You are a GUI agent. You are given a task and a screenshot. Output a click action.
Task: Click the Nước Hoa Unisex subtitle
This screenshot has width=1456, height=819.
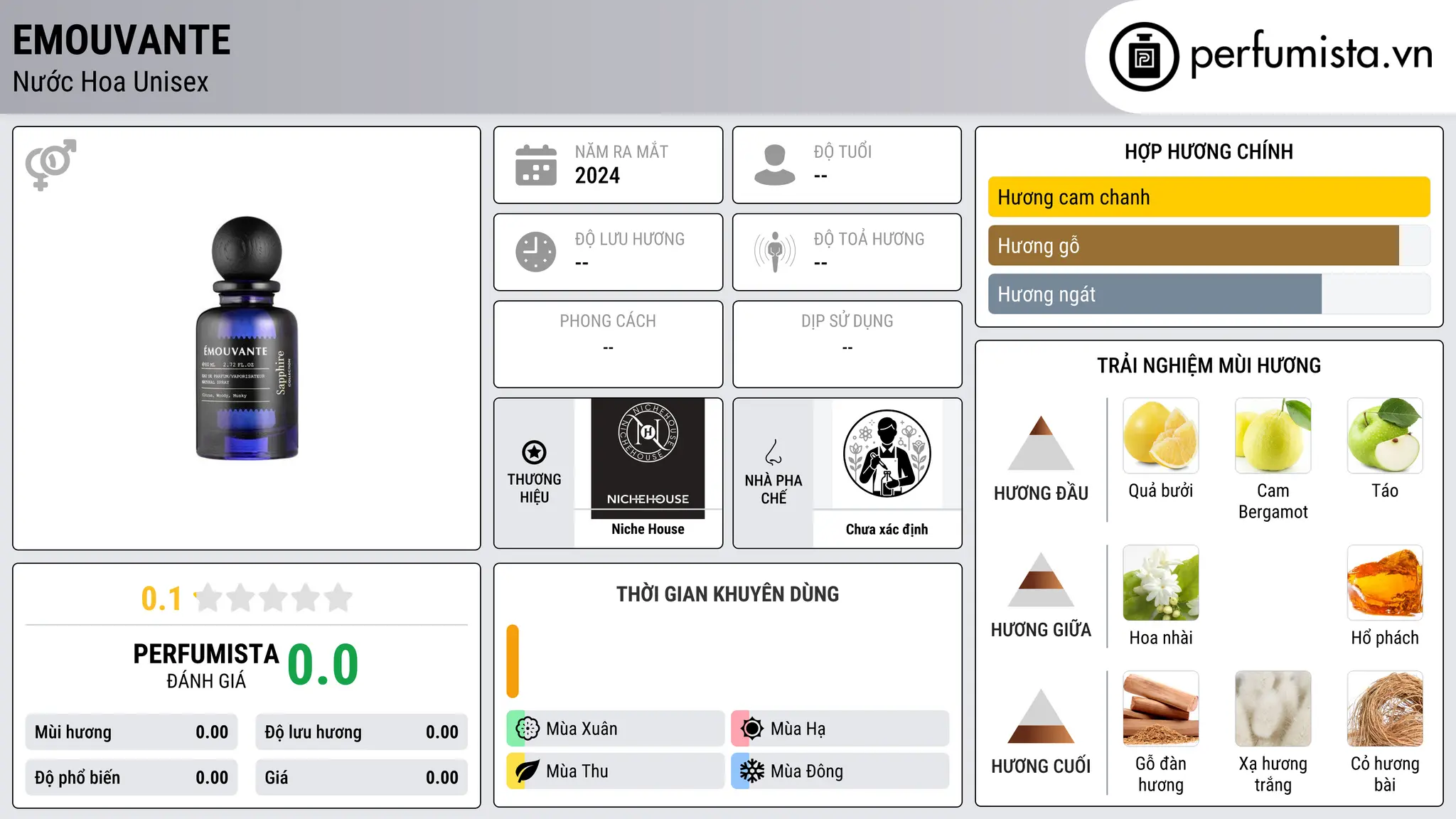point(111,82)
